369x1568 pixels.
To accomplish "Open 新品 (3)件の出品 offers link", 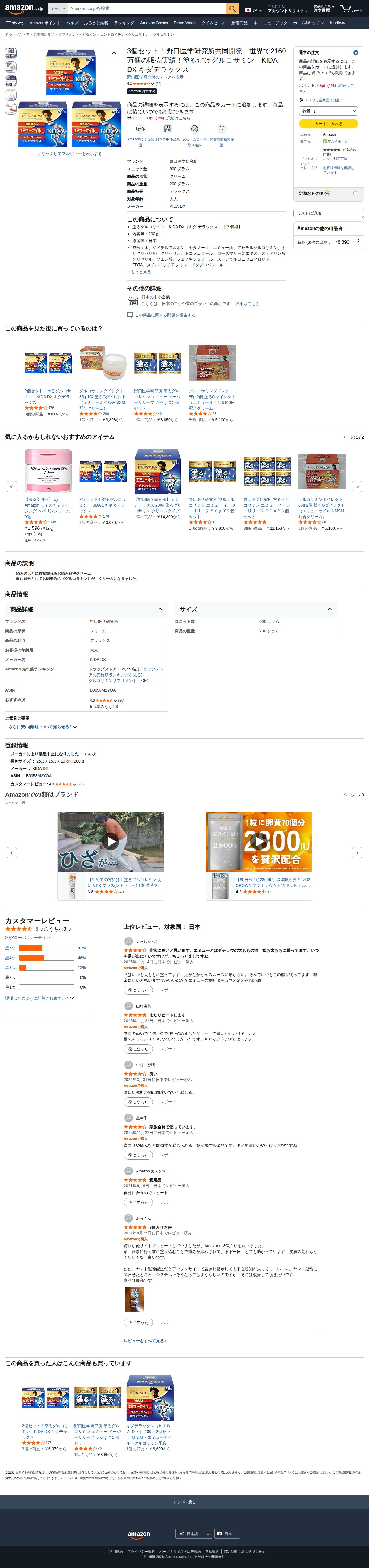I will tap(328, 242).
